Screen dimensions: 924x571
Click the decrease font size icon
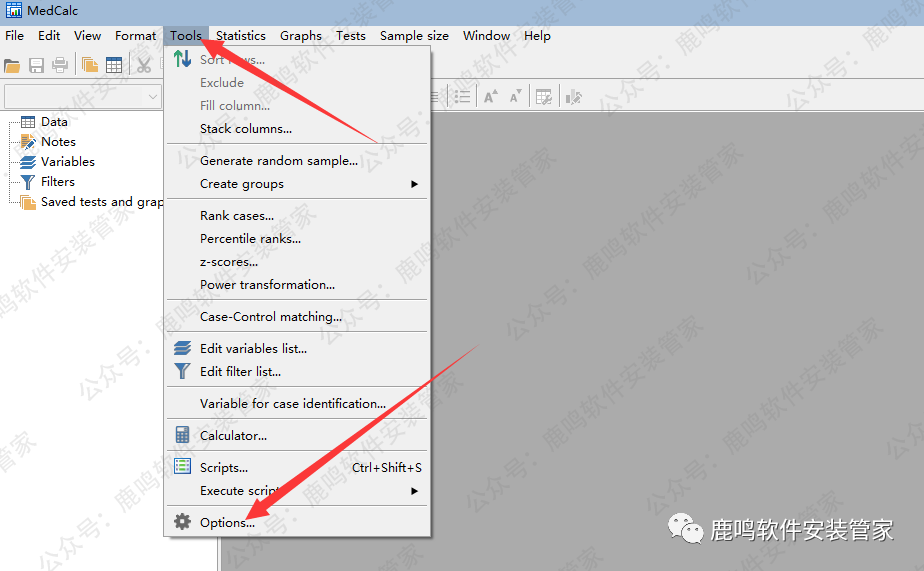coord(516,97)
